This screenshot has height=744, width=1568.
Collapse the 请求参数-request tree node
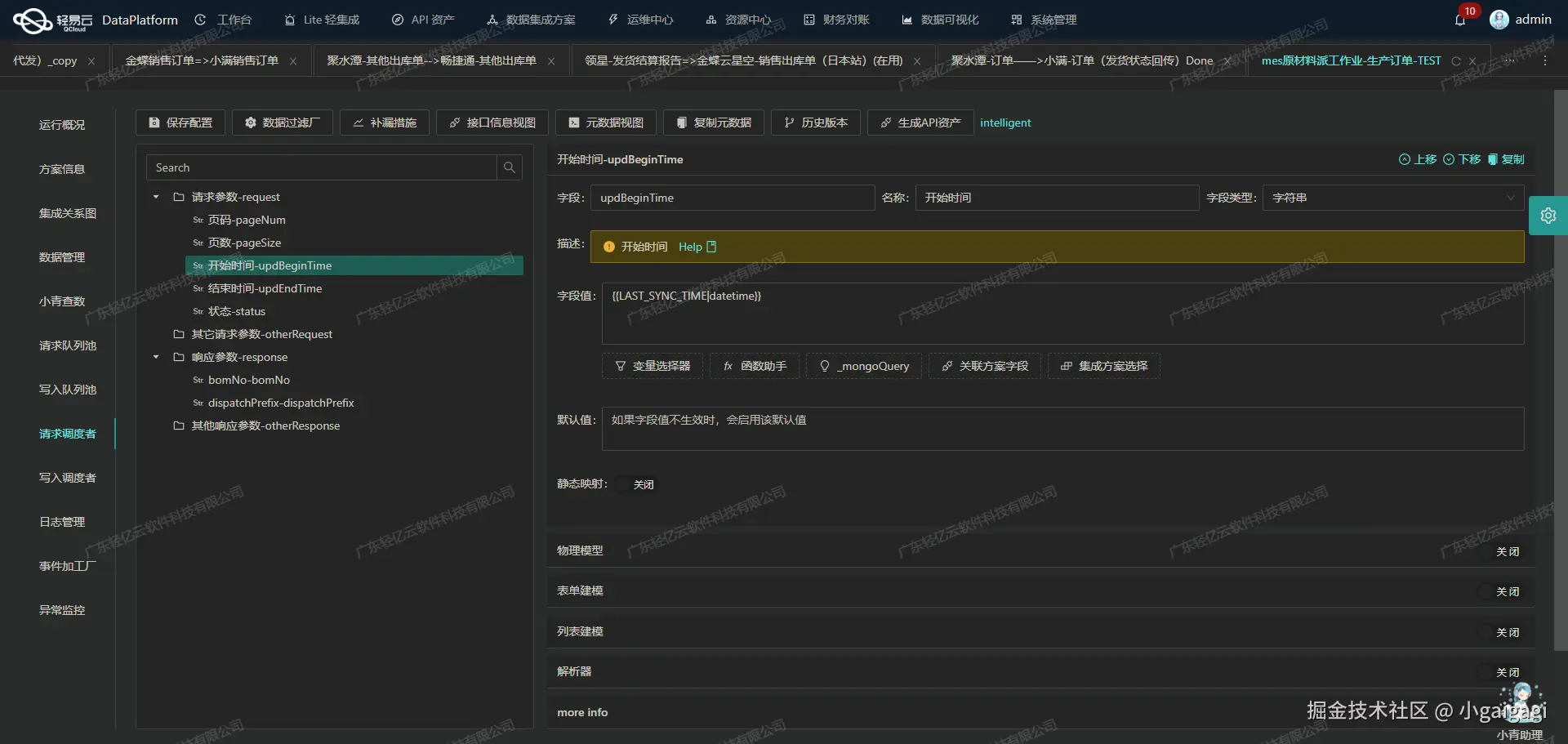(156, 197)
